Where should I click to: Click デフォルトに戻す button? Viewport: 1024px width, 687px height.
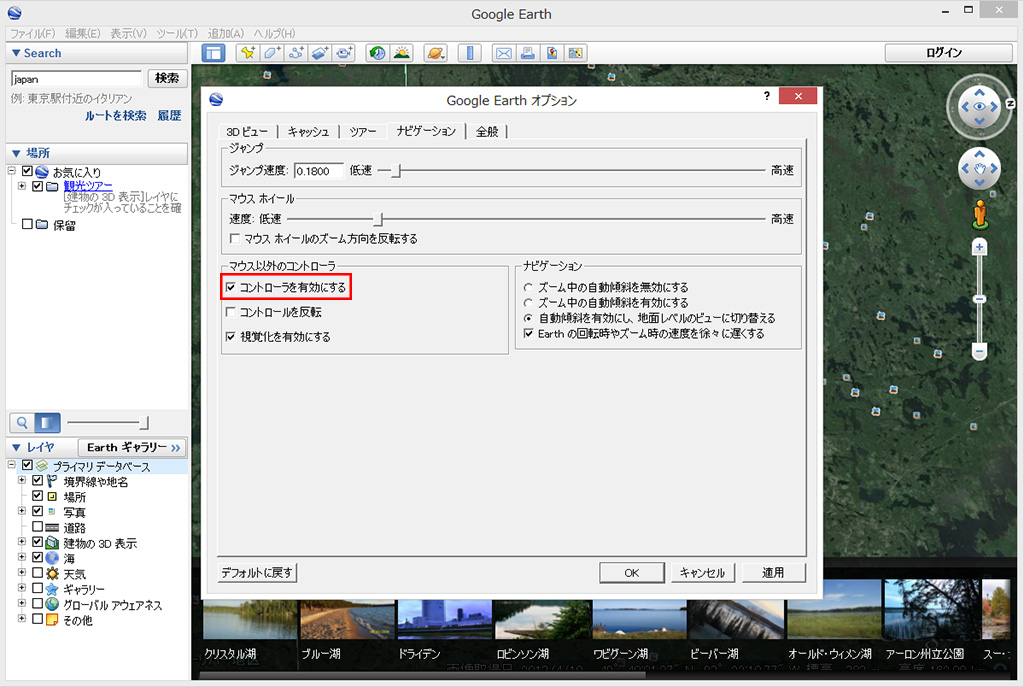tap(257, 573)
